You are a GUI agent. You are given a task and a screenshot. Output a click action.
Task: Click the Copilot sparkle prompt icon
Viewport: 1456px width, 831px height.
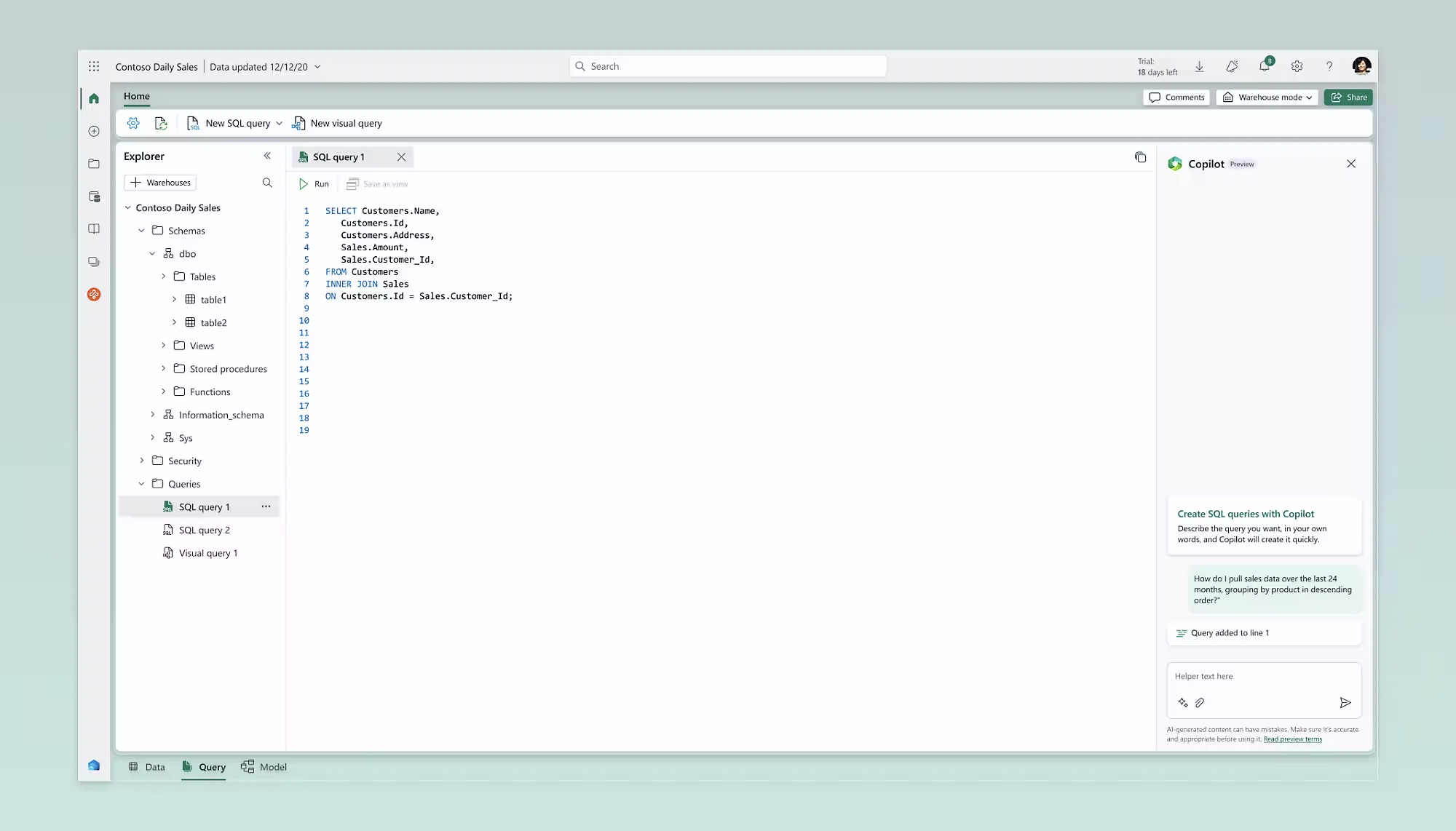(x=1182, y=702)
